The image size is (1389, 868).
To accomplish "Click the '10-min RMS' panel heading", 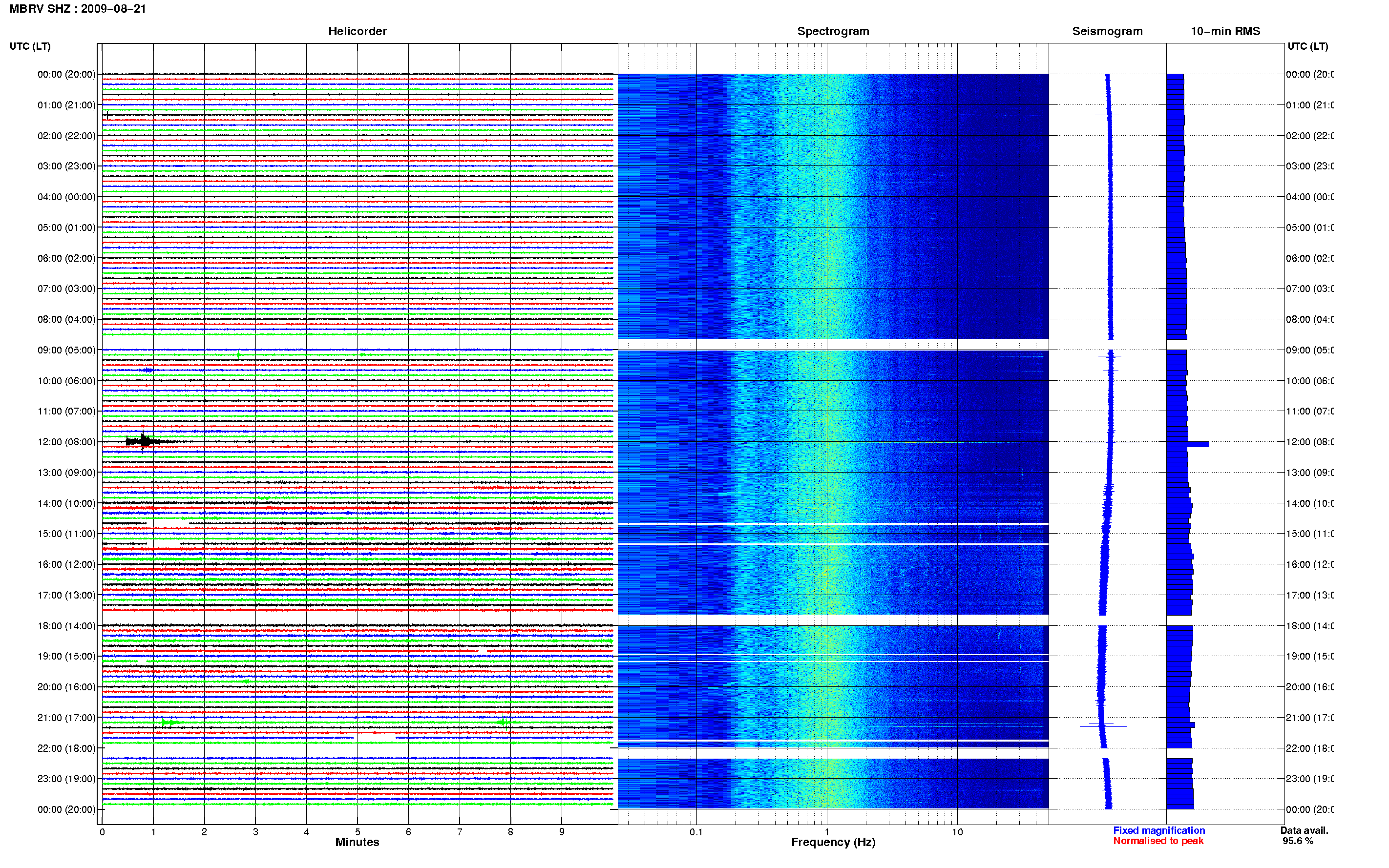I will pyautogui.click(x=1225, y=31).
